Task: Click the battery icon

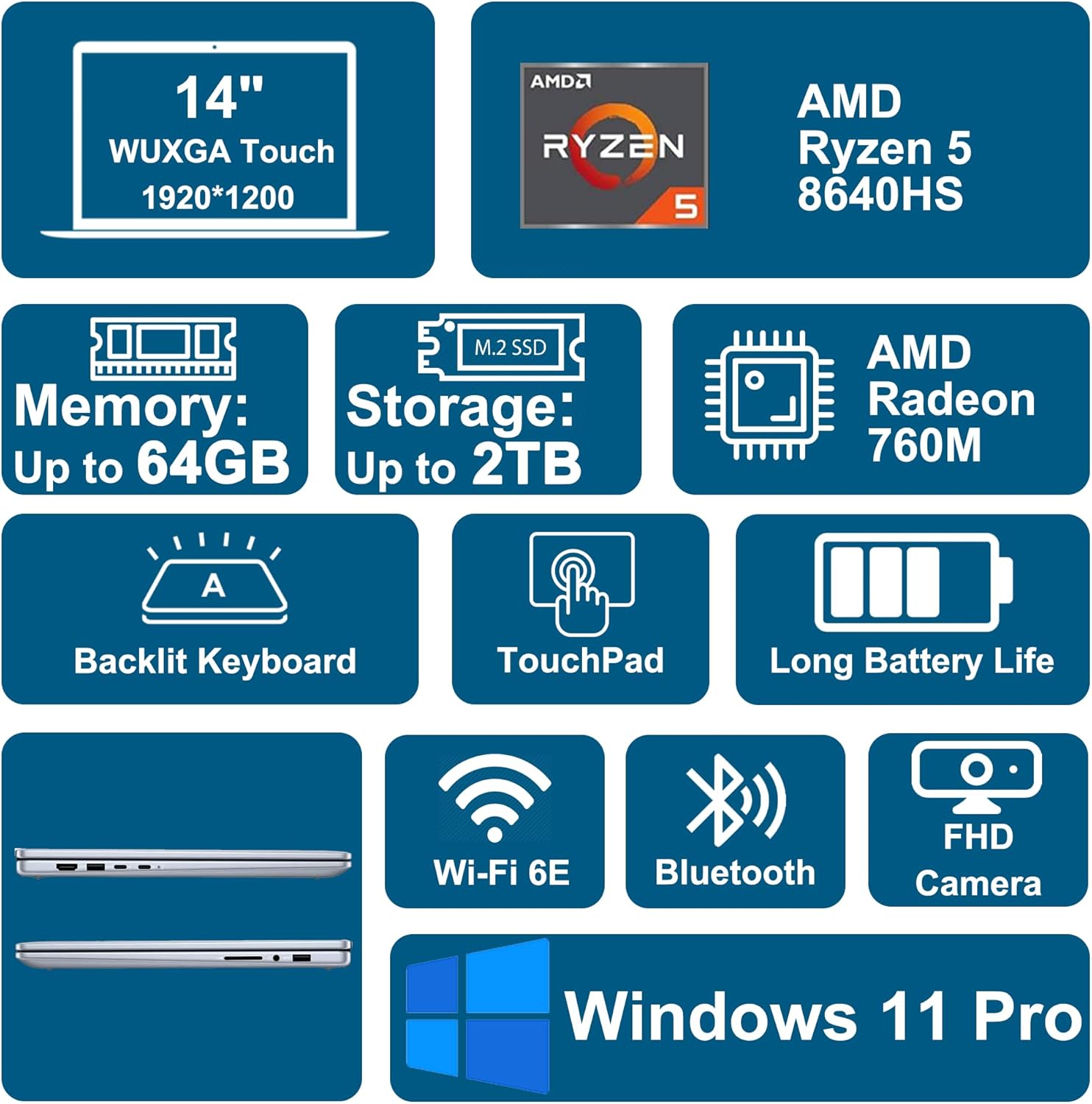Action: (913, 583)
